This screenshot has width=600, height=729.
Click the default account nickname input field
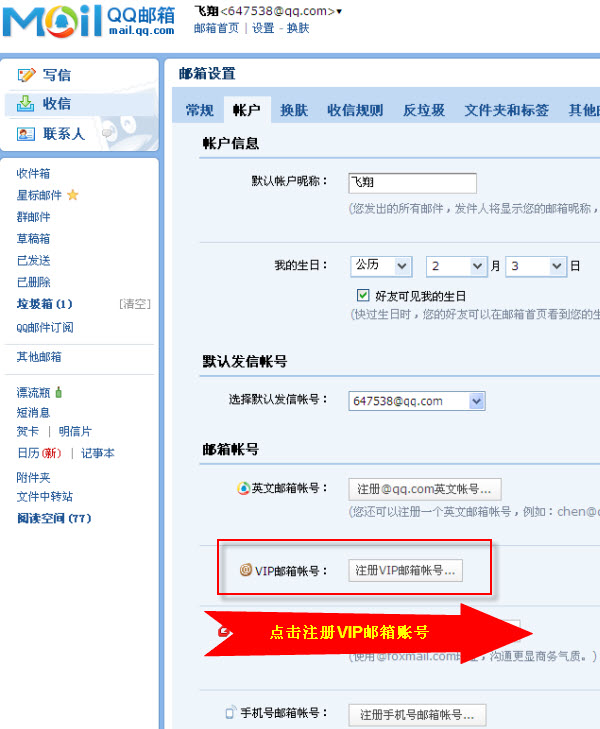pyautogui.click(x=412, y=183)
